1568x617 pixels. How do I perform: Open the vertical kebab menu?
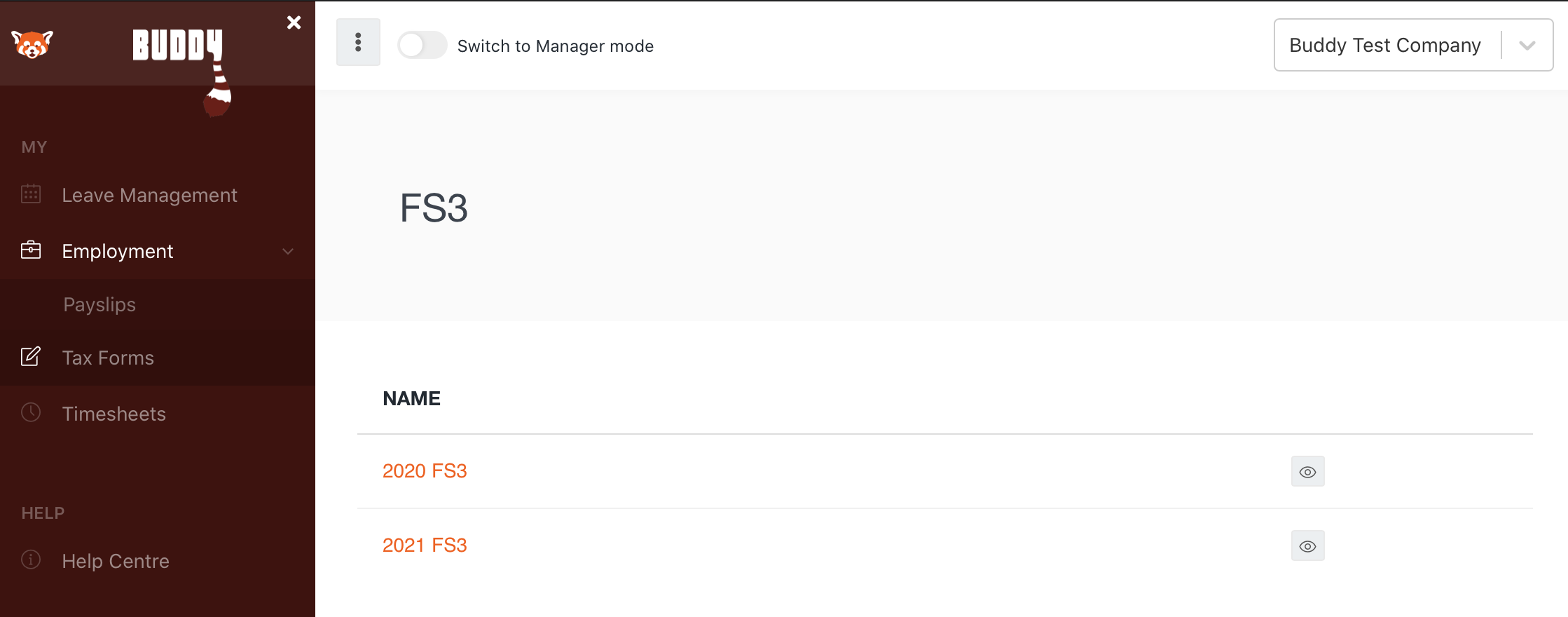coord(358,42)
